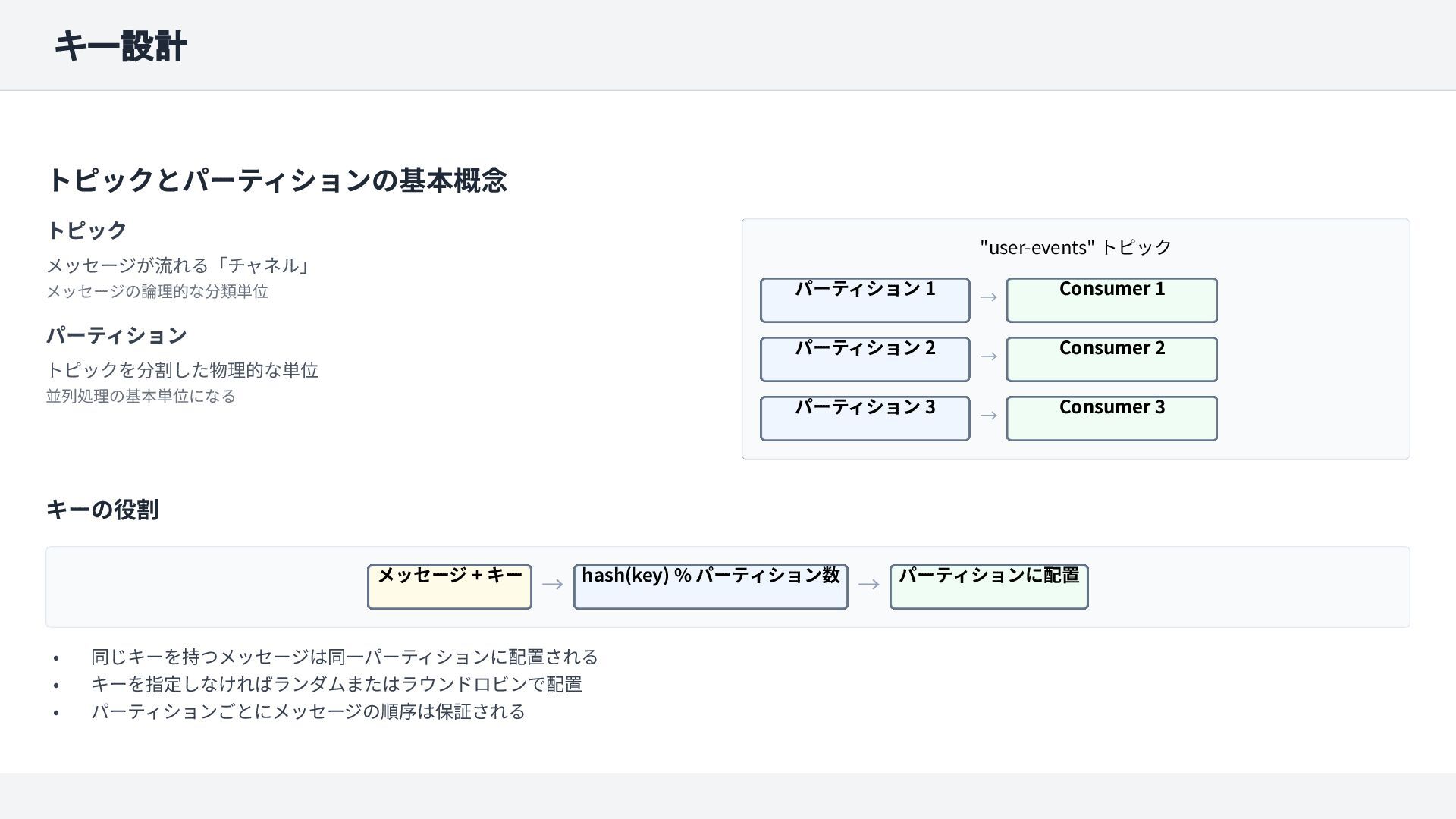Click the "user-events" トピック diagram title
The image size is (1456, 819).
tap(1075, 247)
